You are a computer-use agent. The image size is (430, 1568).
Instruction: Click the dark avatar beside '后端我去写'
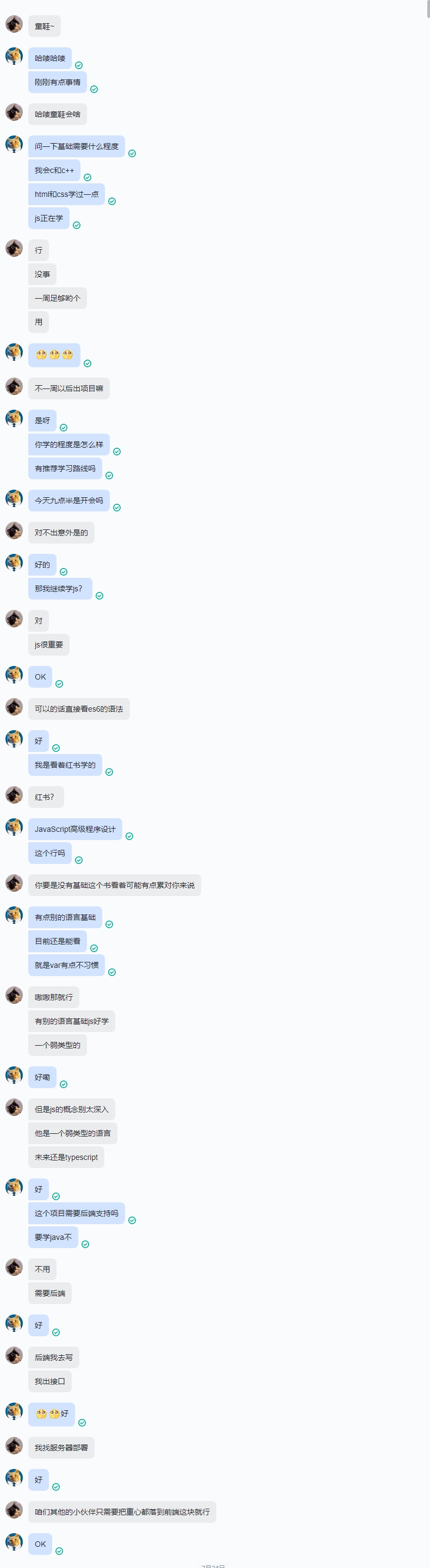(x=14, y=1356)
